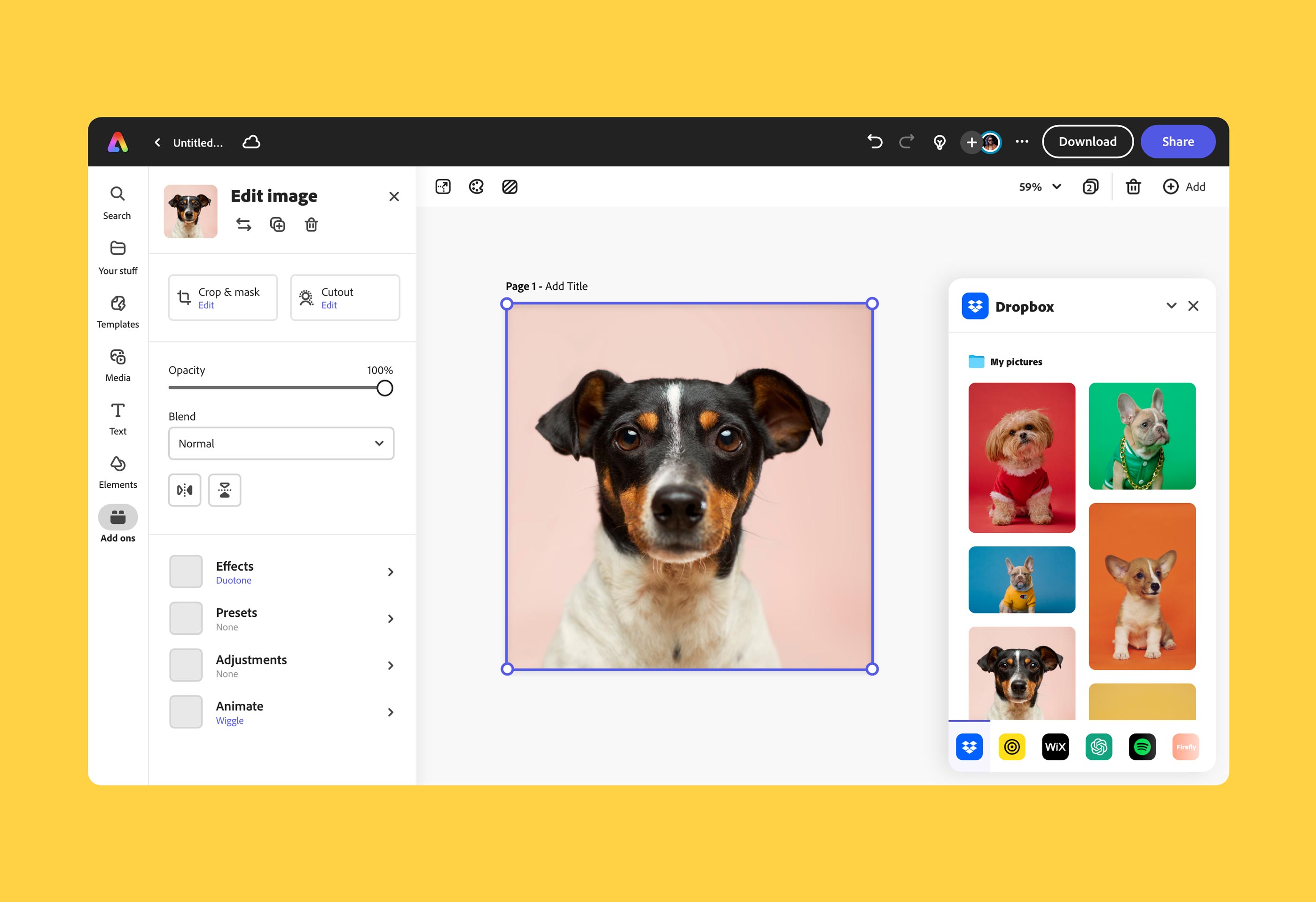Open the Text sidebar tab

(x=118, y=419)
